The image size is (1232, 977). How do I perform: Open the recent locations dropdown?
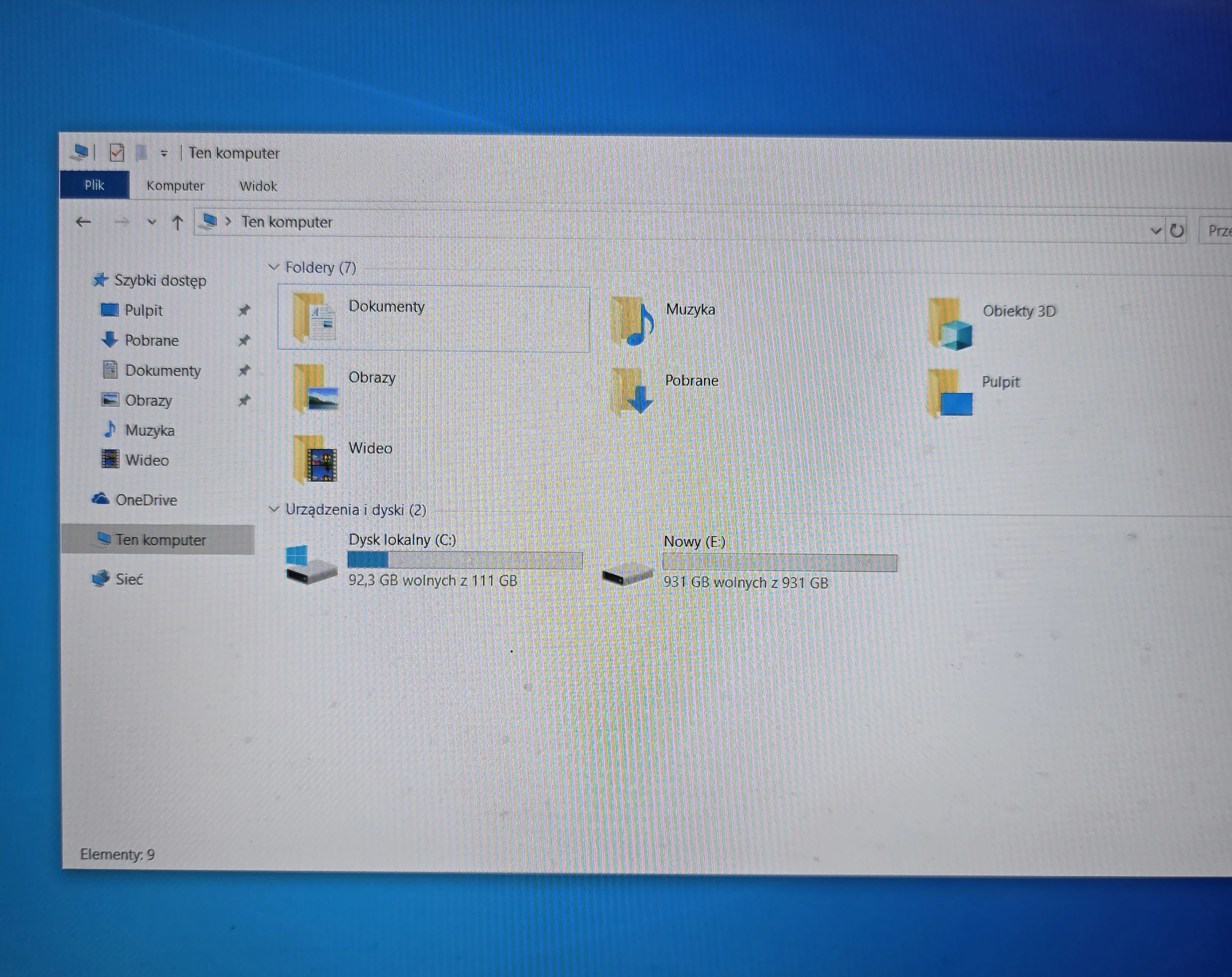point(152,222)
